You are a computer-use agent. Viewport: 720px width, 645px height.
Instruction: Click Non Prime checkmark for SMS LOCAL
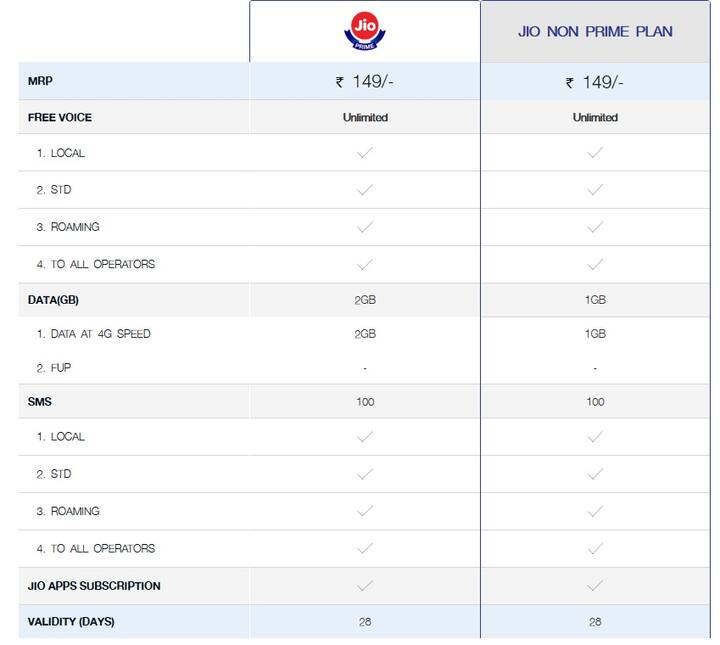(595, 436)
